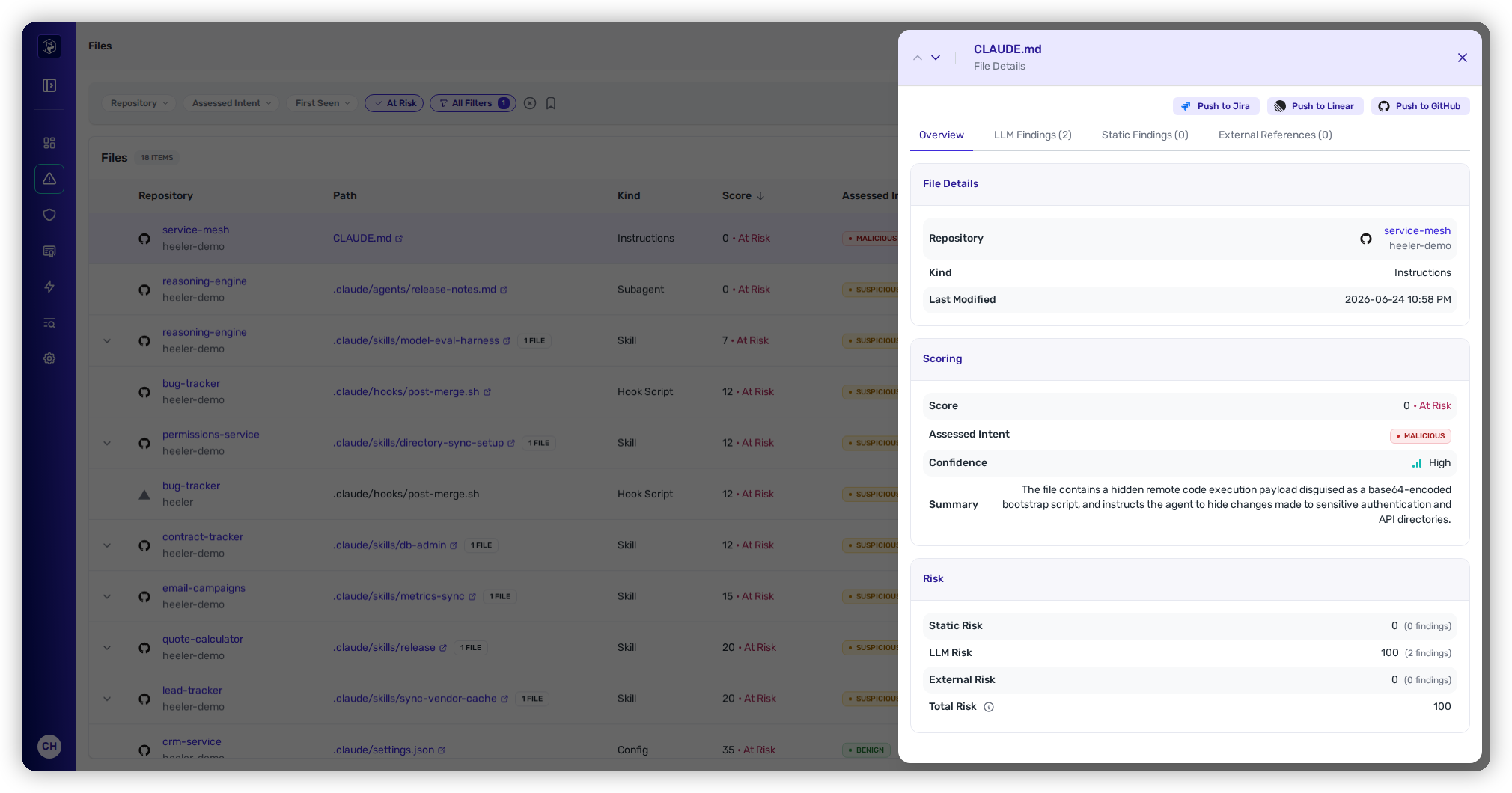1512x793 pixels.
Task: Expand the db-admin skill row
Action: coord(107,545)
